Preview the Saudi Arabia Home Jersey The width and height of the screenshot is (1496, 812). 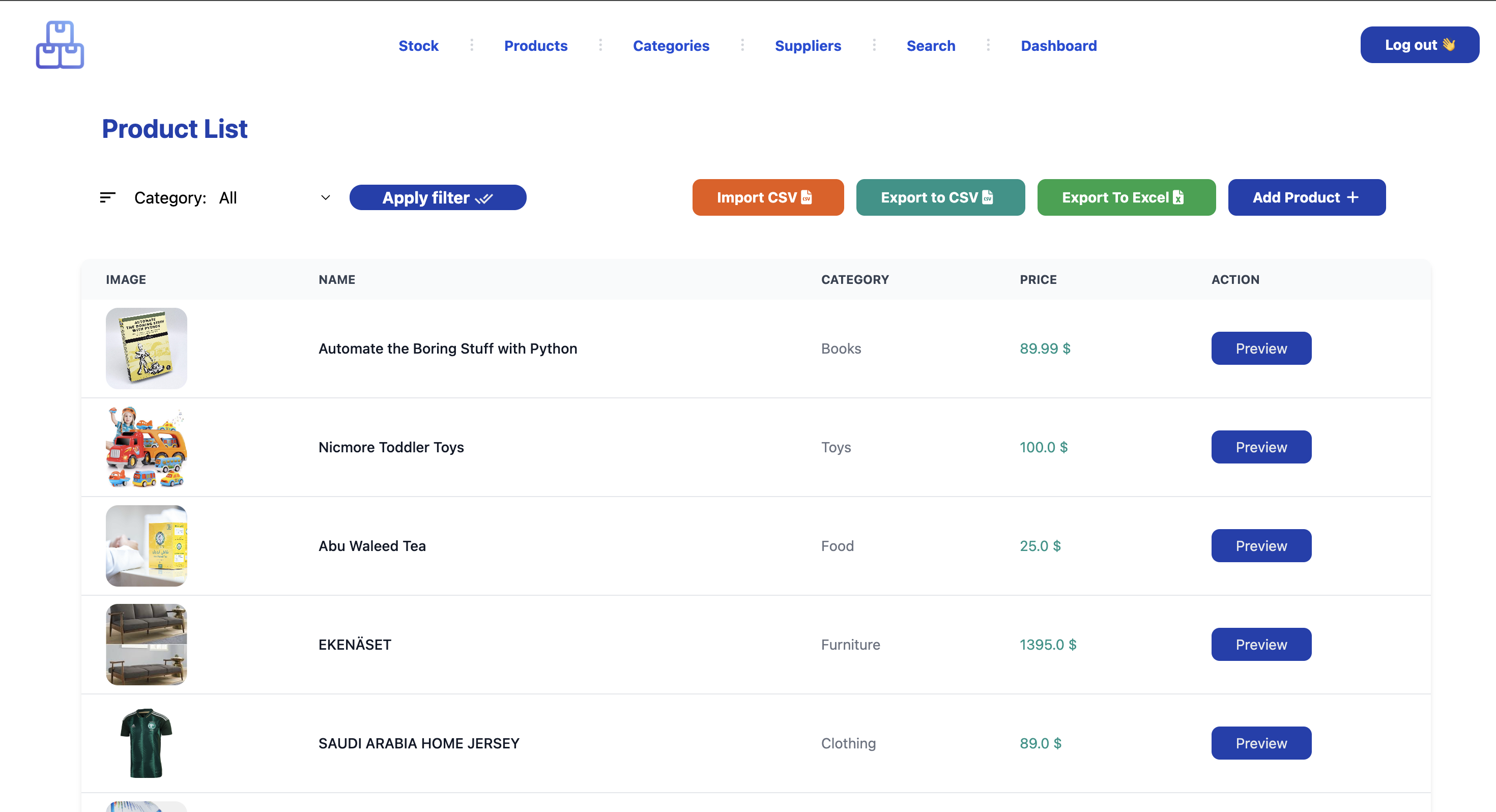(x=1261, y=743)
